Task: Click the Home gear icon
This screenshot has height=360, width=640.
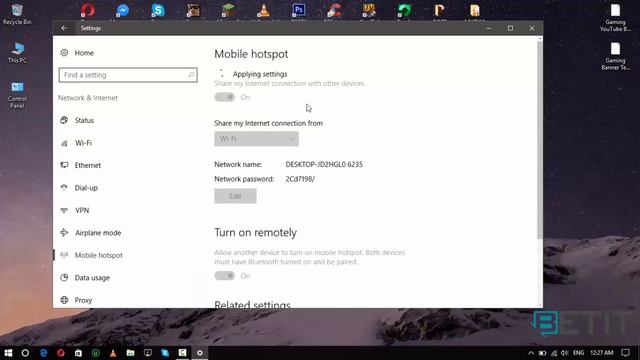Action: (64, 53)
